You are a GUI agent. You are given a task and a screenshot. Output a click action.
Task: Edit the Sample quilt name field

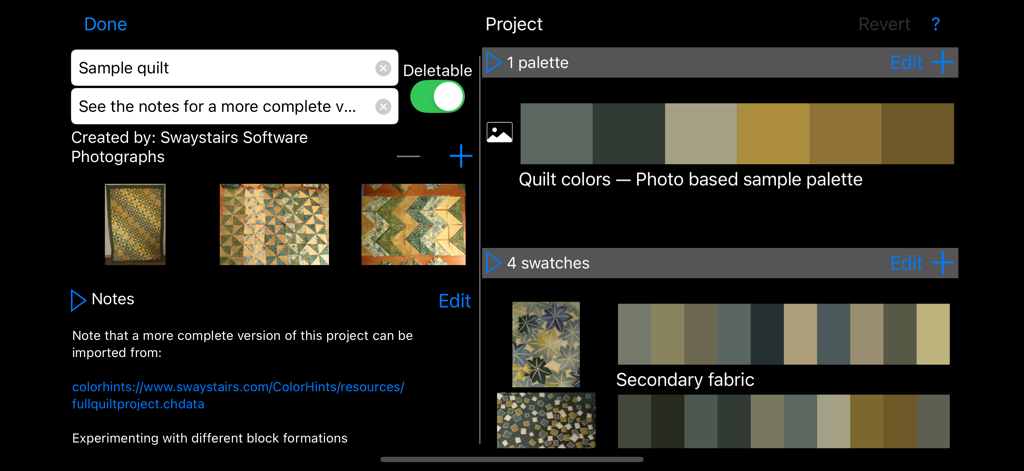tap(234, 68)
